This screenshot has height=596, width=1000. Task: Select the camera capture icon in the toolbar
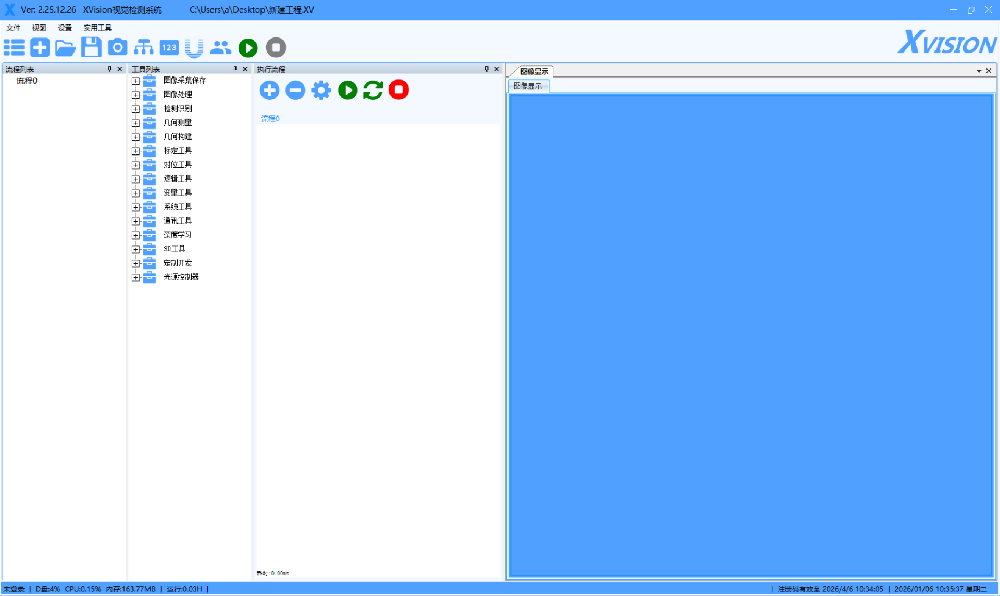point(117,46)
